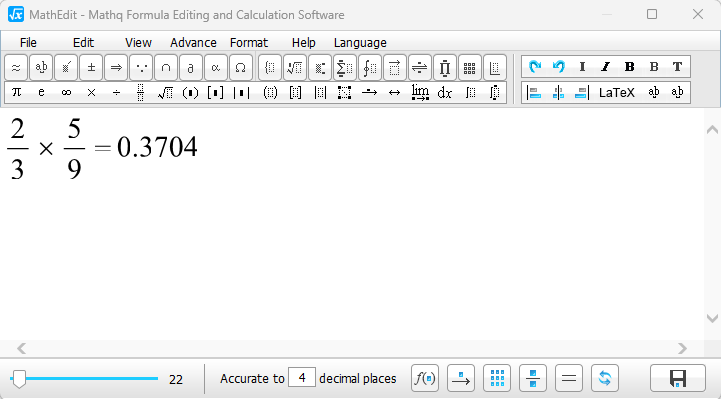721x399 pixels.
Task: Insert the pi π constant
Action: (x=17, y=92)
